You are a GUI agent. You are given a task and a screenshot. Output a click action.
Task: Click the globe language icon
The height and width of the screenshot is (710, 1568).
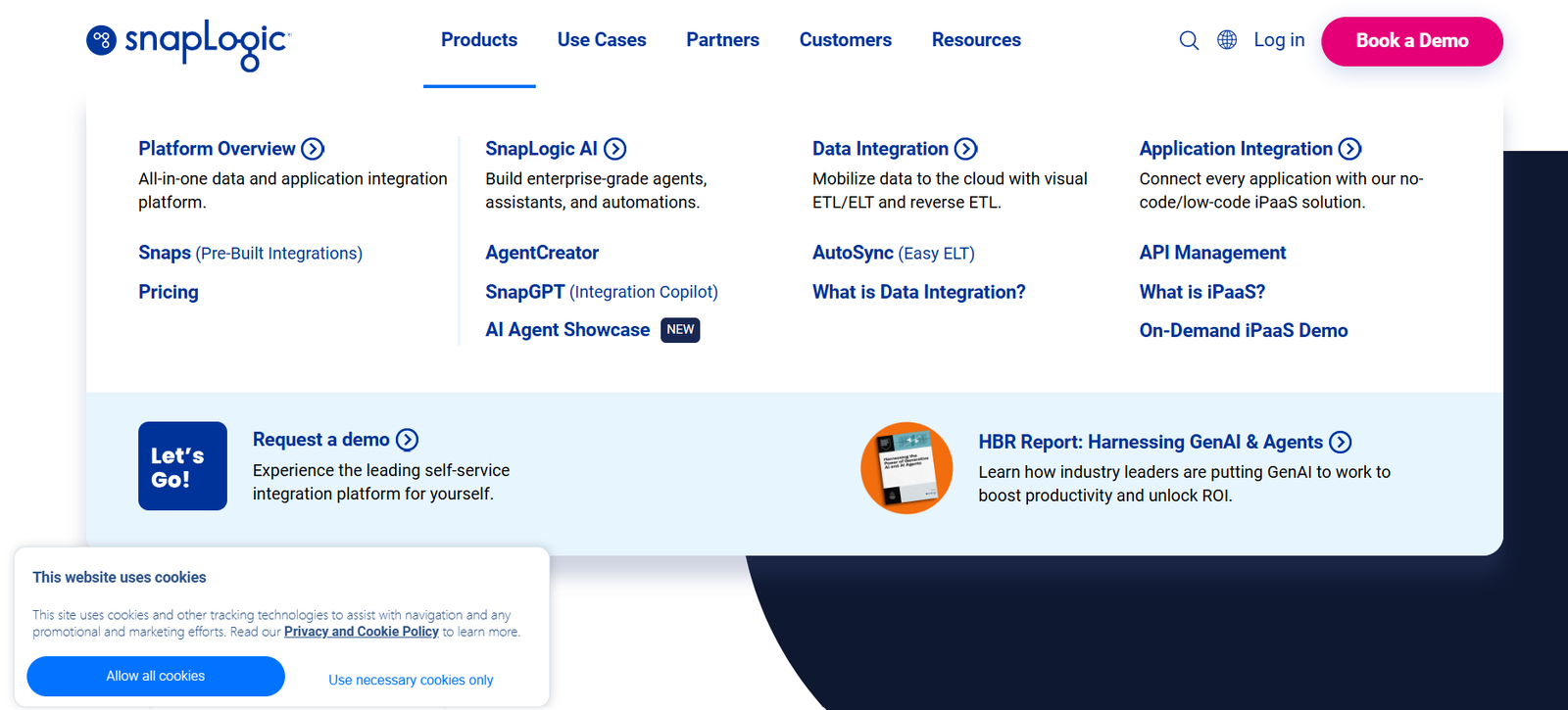tap(1227, 40)
